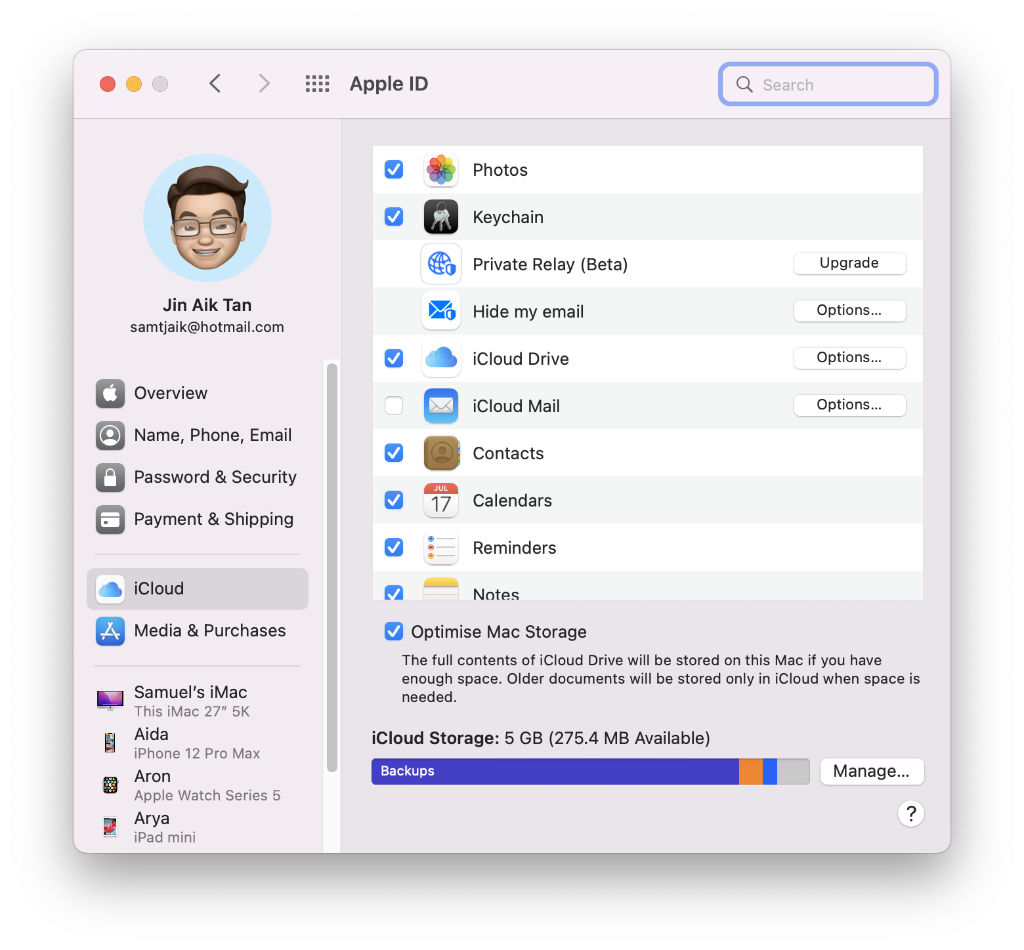The height and width of the screenshot is (950, 1024).
Task: Click the Photos app icon
Action: [x=441, y=170]
